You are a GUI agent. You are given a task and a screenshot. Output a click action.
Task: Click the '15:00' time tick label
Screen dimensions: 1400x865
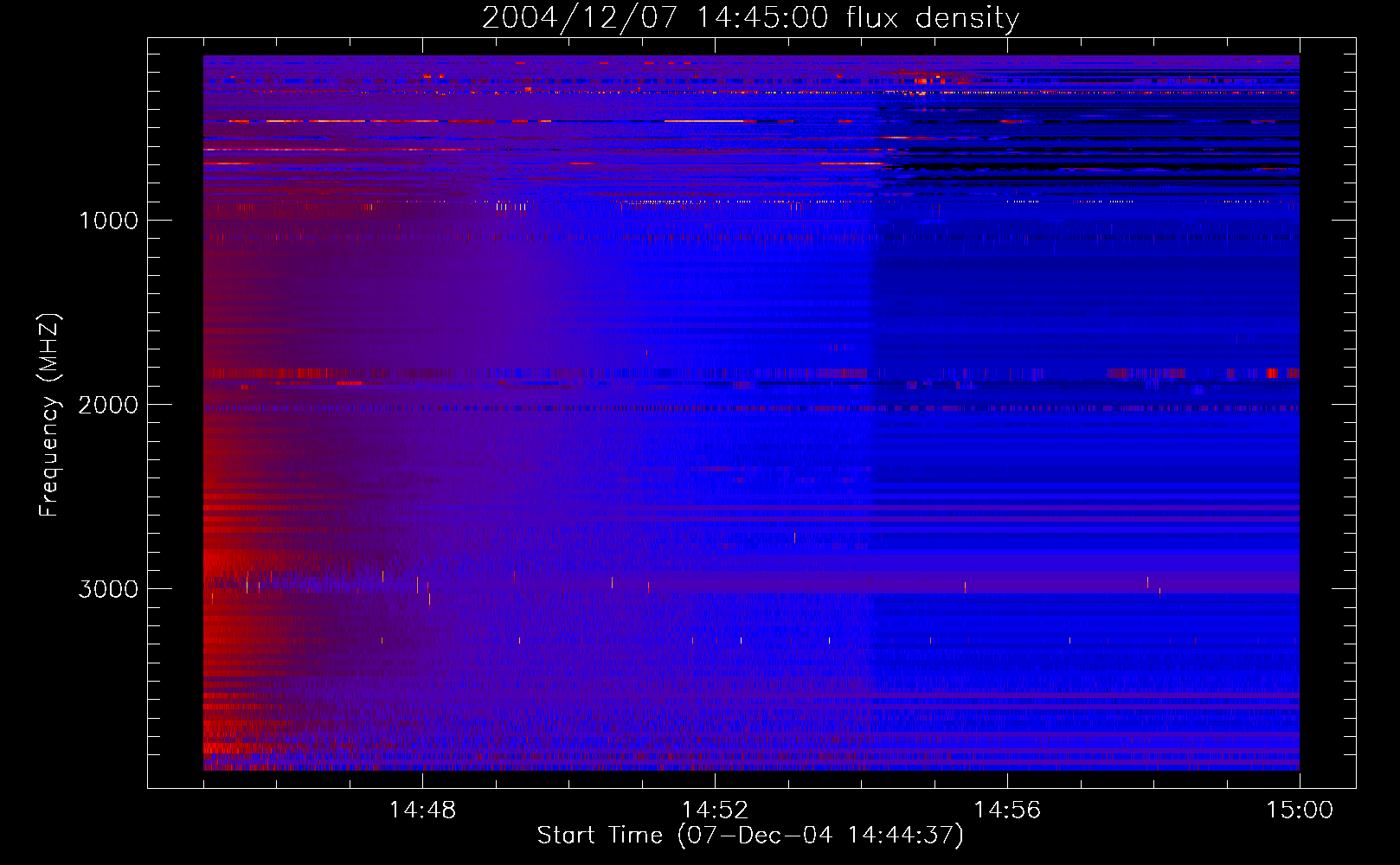coord(1300,810)
